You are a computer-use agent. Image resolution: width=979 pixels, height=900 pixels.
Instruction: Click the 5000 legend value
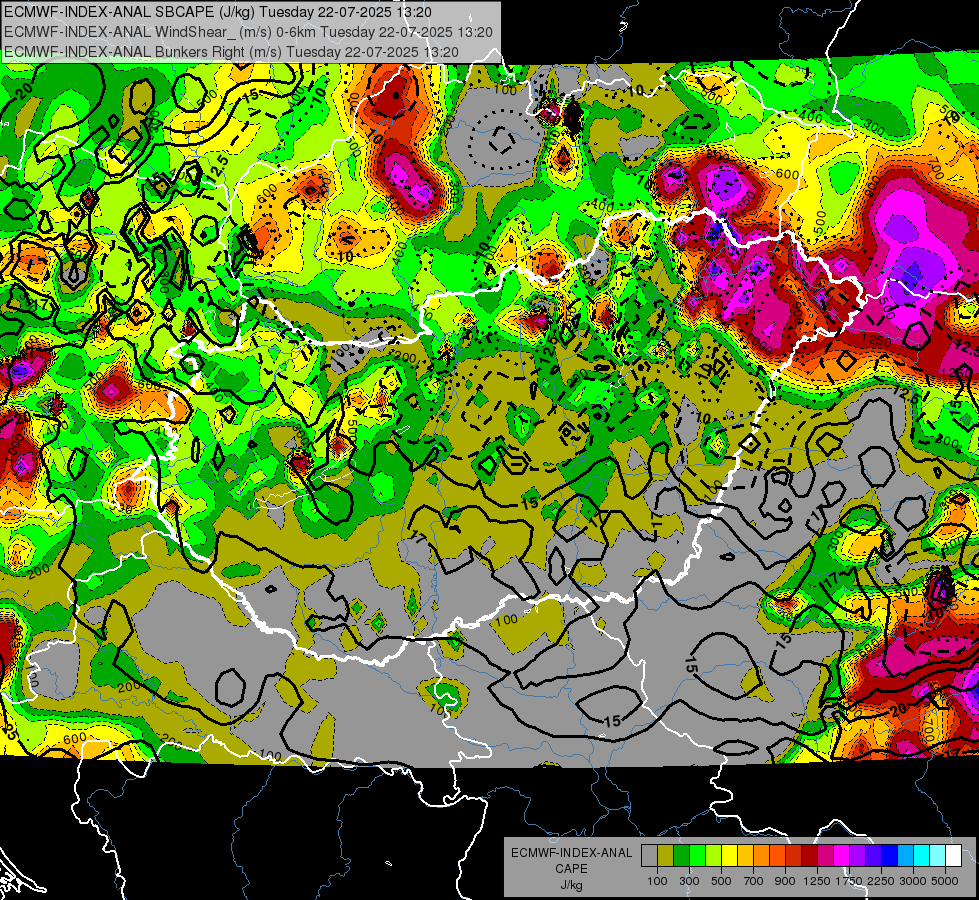945,881
